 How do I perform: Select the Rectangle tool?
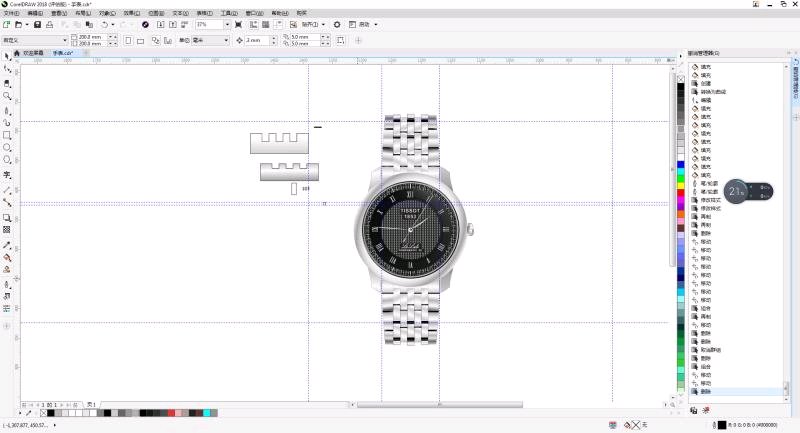pos(7,135)
